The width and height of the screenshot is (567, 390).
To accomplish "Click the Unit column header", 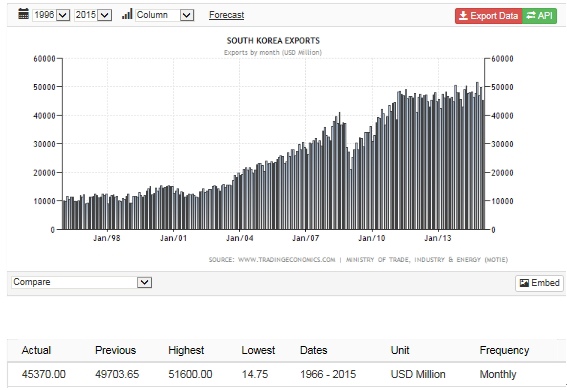I will tap(400, 350).
